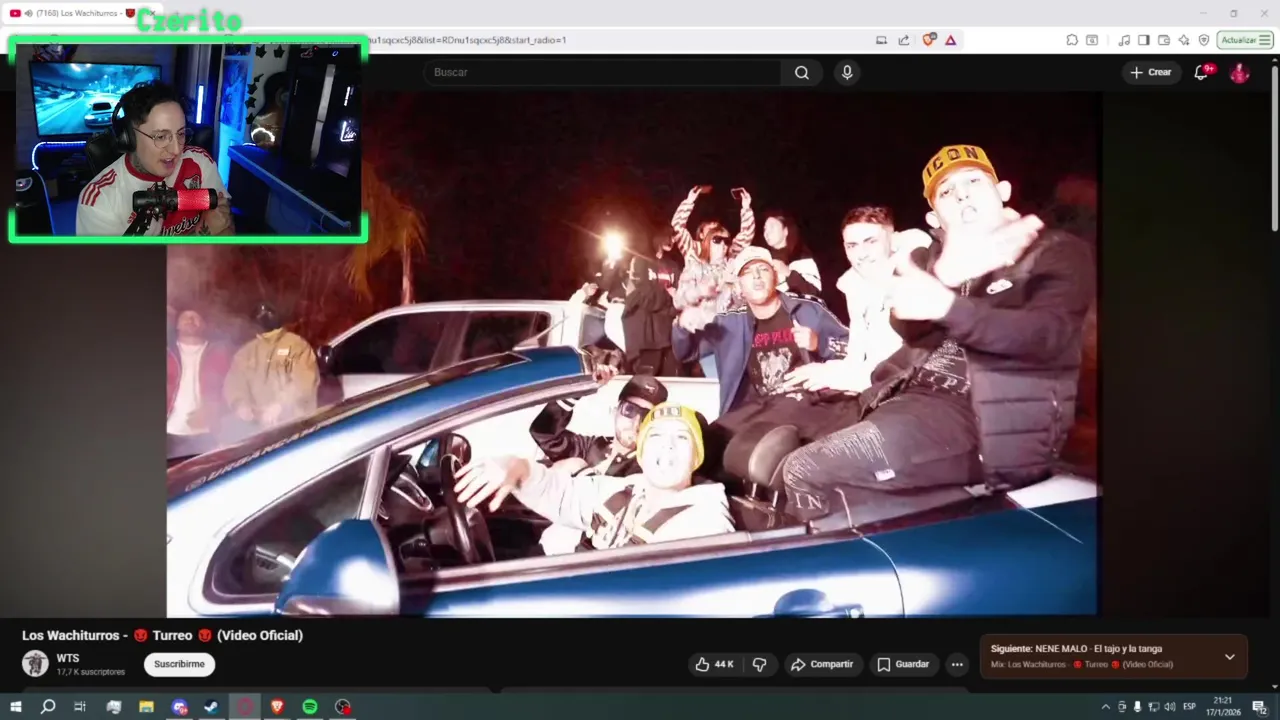Open the Brave VPN shield icon

[1204, 40]
